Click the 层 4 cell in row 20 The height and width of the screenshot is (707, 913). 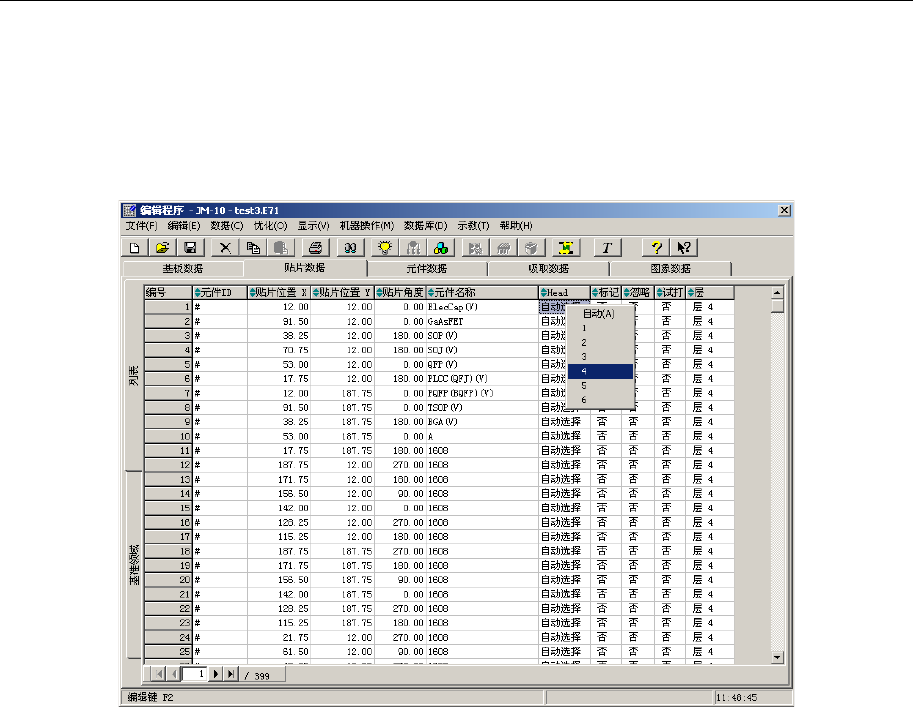coord(710,580)
